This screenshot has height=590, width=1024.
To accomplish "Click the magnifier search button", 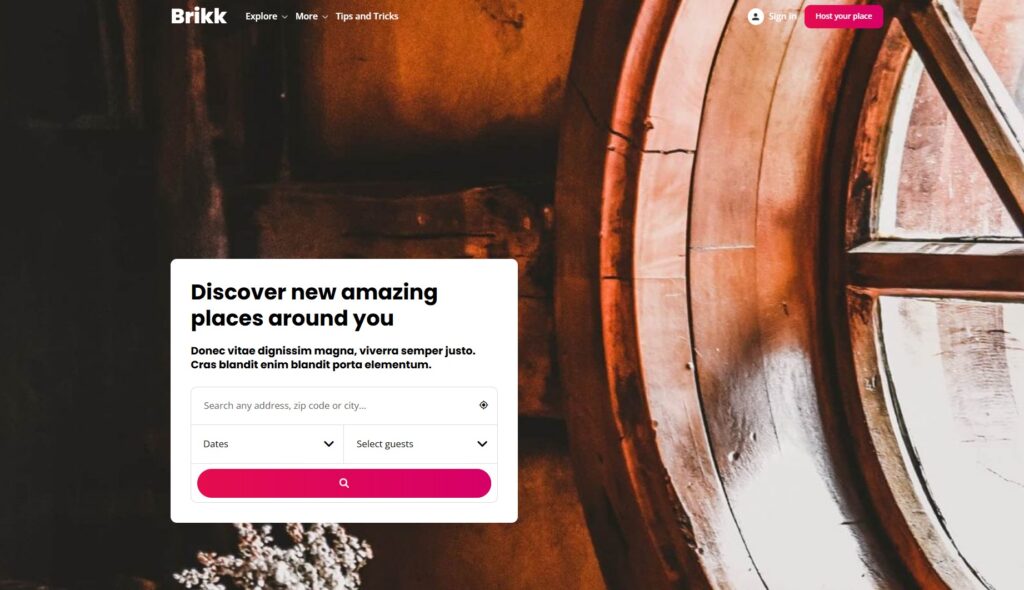I will 344,483.
